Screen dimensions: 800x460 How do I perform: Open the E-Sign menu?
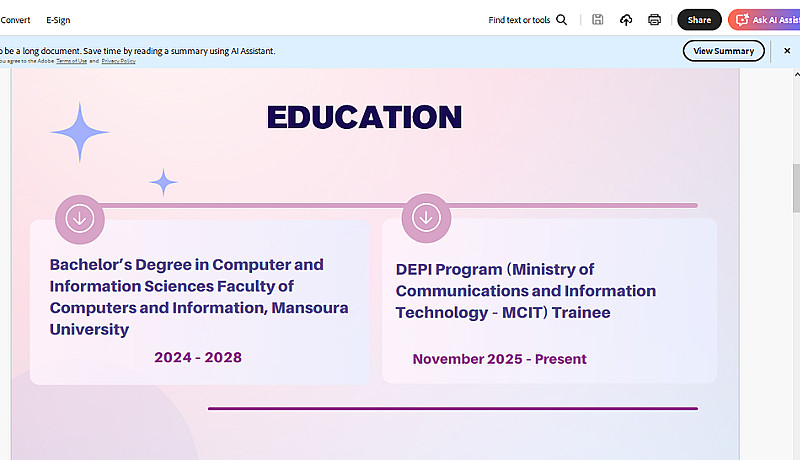pos(58,20)
